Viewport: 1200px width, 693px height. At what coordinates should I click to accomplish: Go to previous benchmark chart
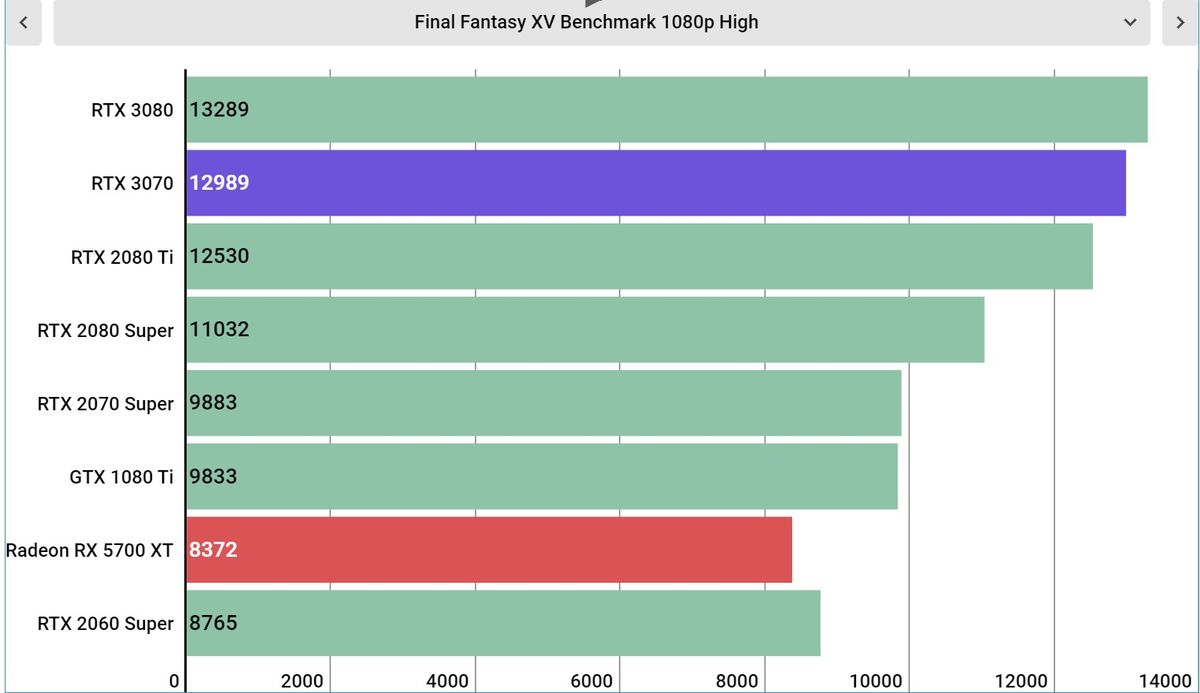click(x=24, y=22)
